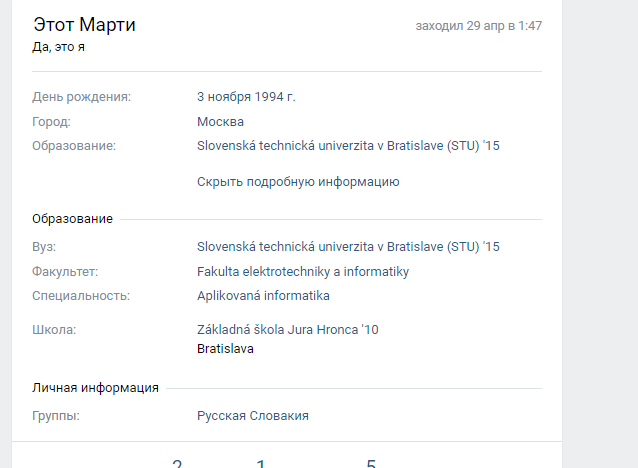Click the profile name Этот Марти
Screen dimensions: 638x468
tap(84, 25)
